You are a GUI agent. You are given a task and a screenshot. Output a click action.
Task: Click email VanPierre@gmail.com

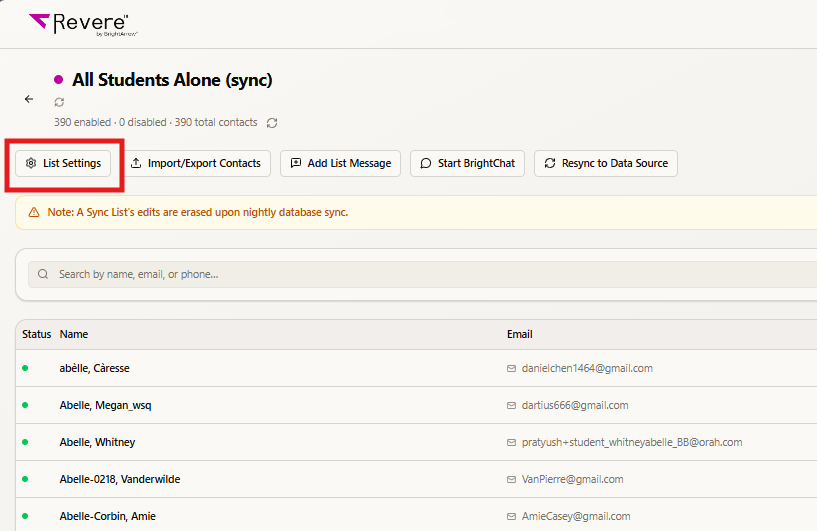coord(573,479)
